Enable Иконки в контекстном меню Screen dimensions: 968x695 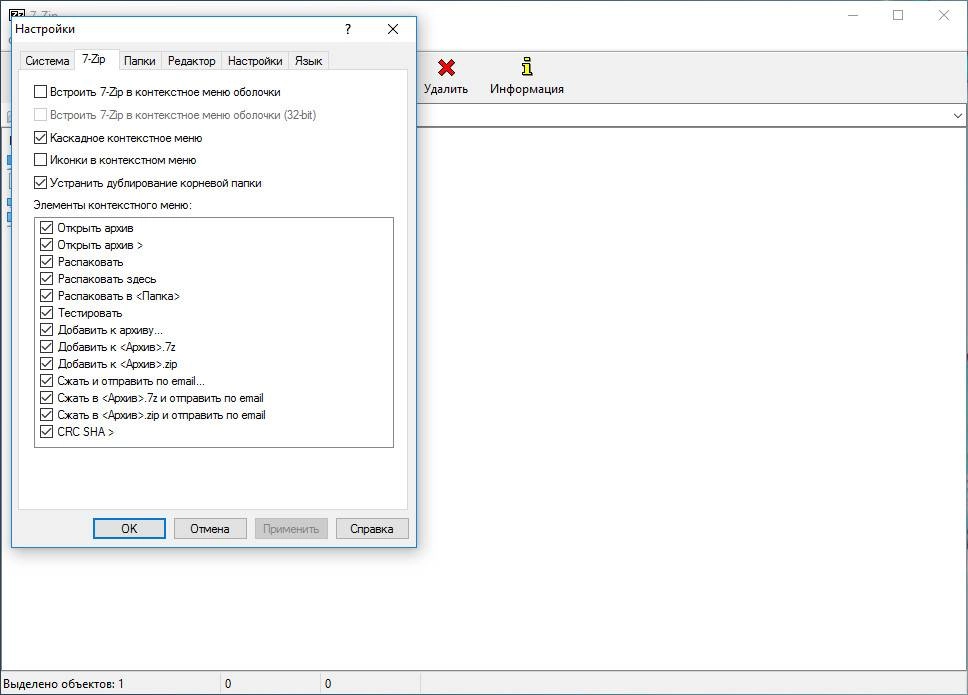pos(40,160)
